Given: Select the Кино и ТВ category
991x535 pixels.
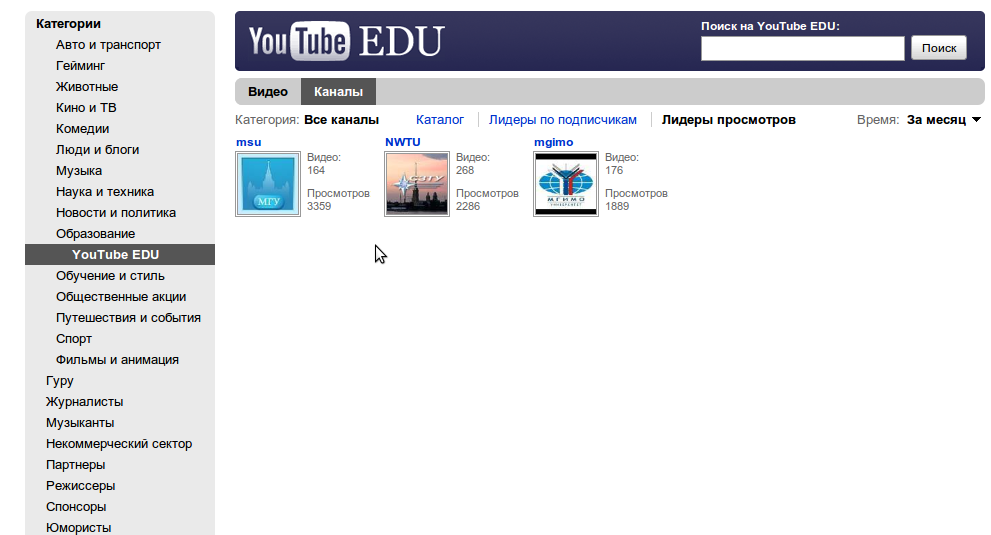Looking at the screenshot, I should point(86,108).
